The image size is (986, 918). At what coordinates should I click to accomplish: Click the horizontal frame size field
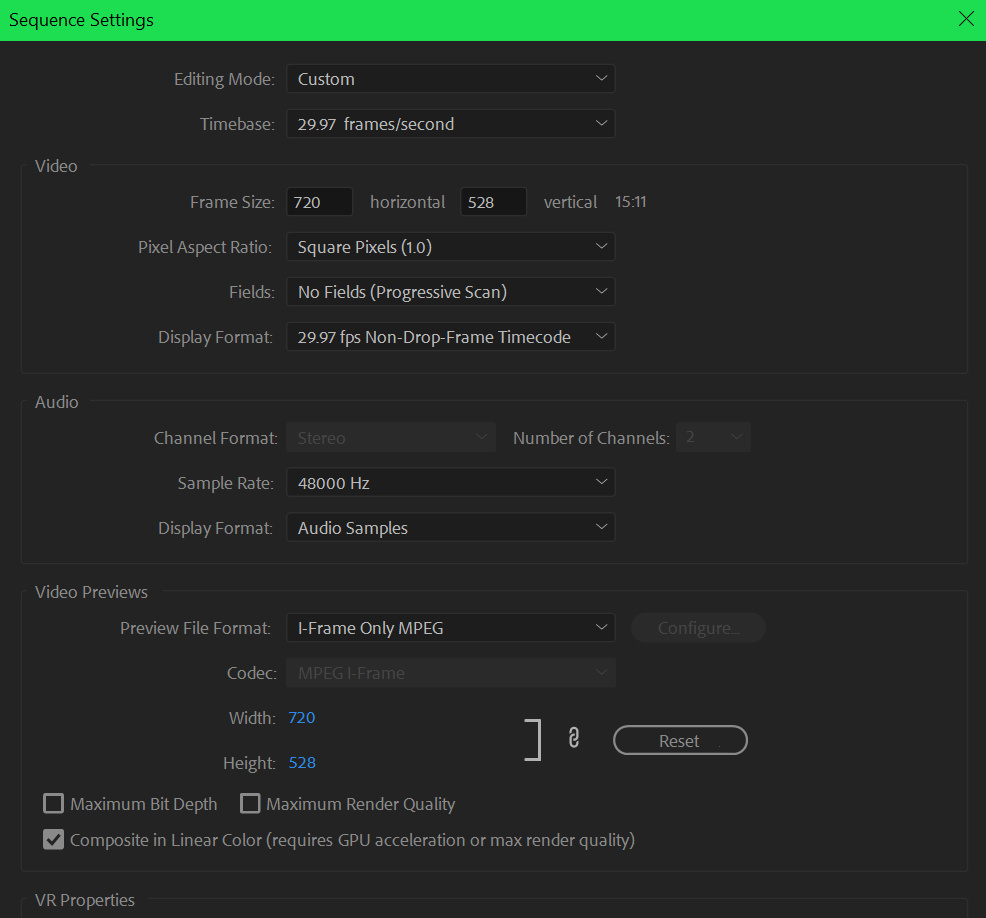(x=319, y=202)
